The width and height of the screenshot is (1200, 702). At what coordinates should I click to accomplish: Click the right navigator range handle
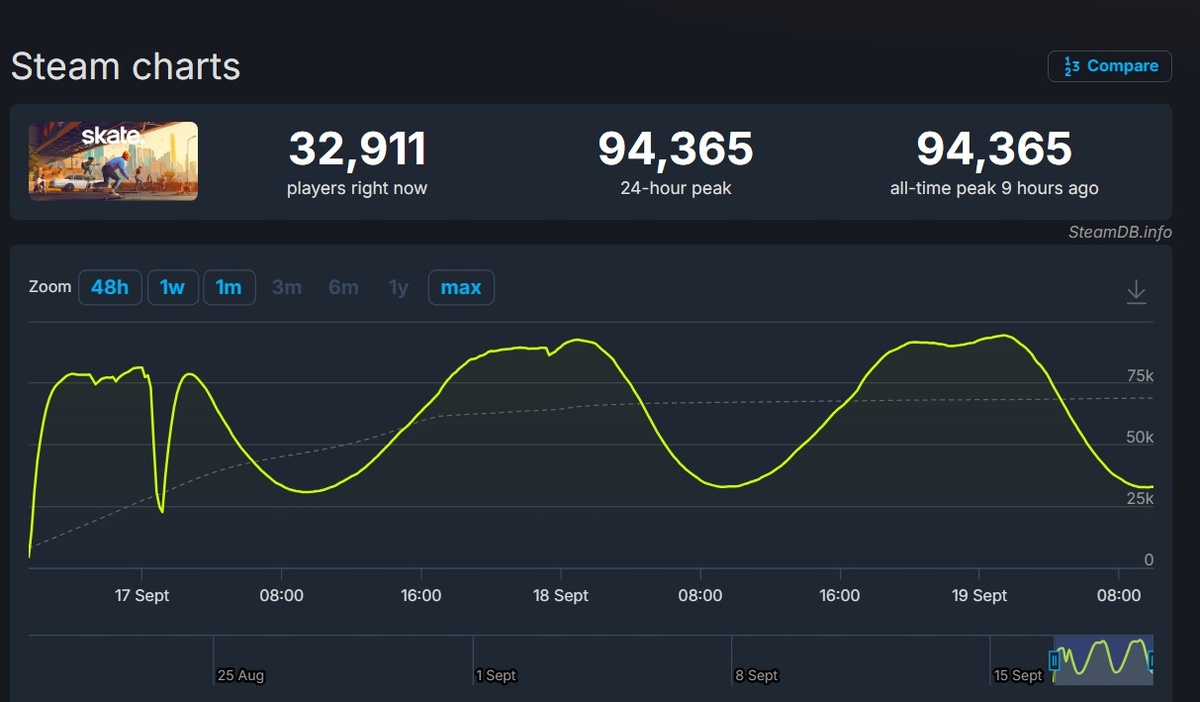coord(1150,660)
